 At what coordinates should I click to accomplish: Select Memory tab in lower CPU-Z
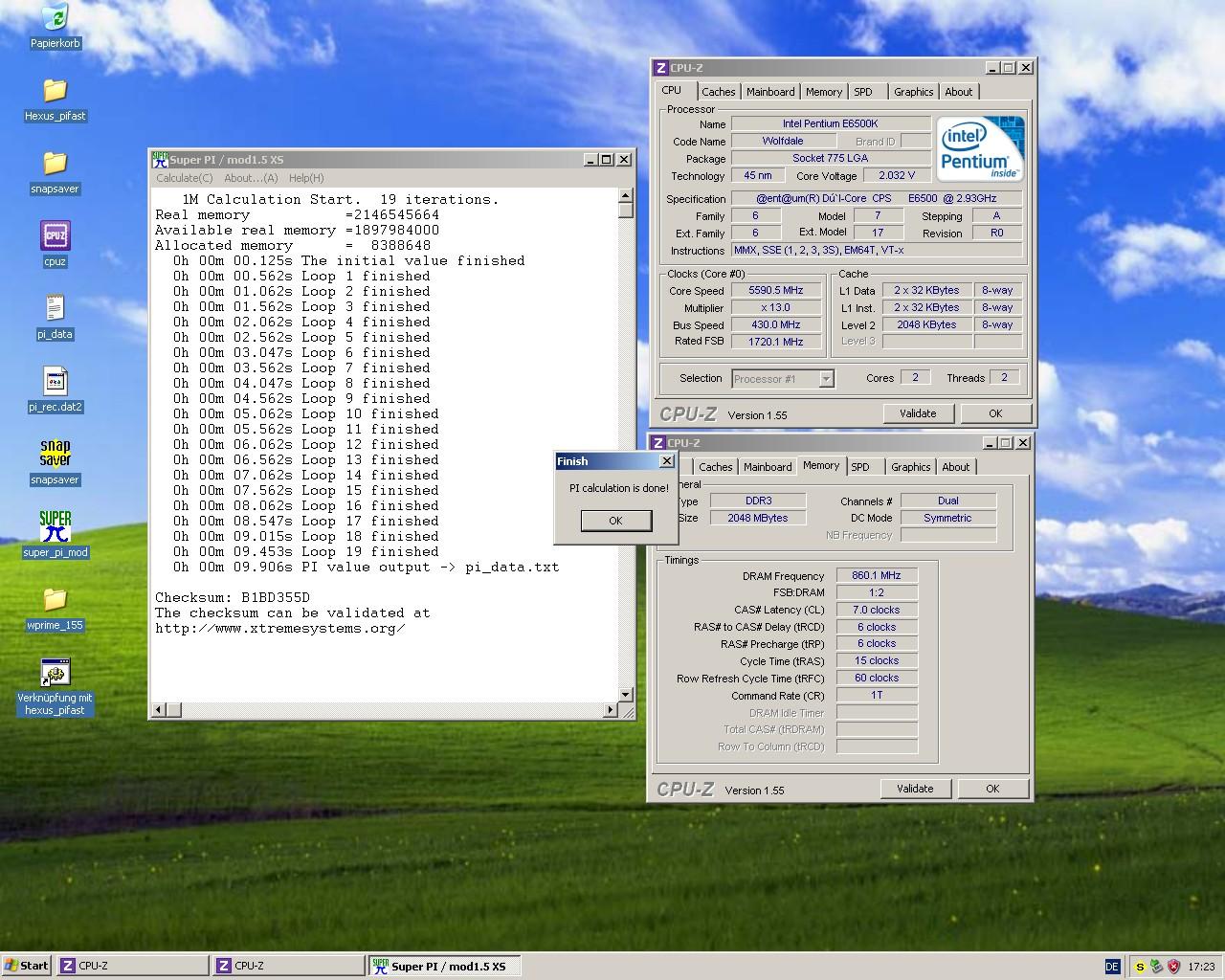coord(821,465)
